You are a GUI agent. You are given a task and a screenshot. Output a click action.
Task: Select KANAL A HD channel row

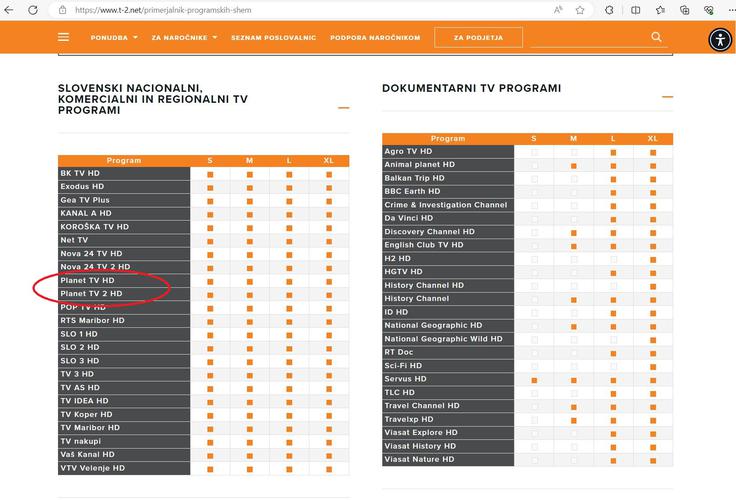(x=203, y=213)
